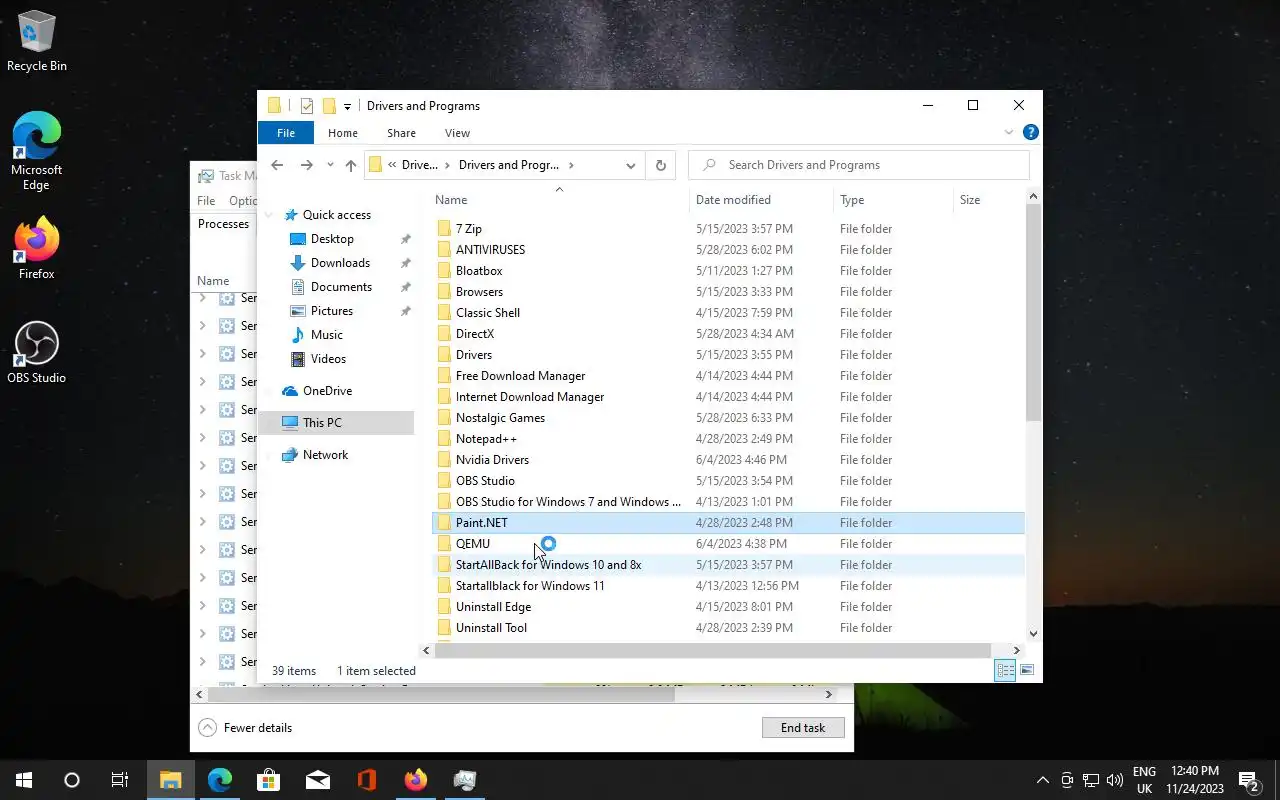
Task: Open address bar history dropdown
Action: tap(631, 165)
